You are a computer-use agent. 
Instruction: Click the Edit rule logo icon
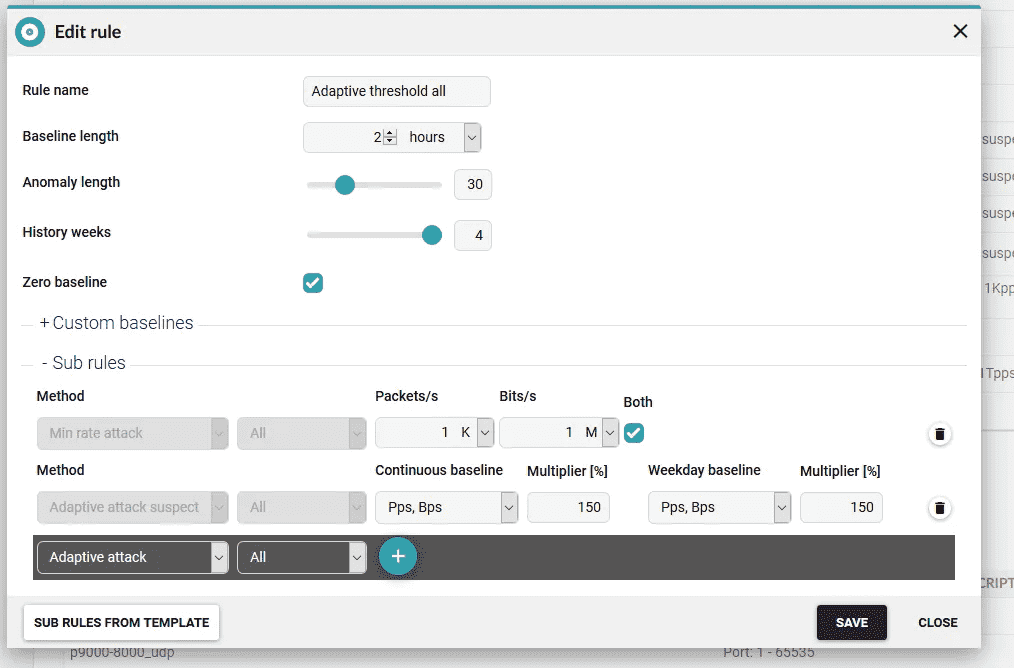click(x=30, y=32)
